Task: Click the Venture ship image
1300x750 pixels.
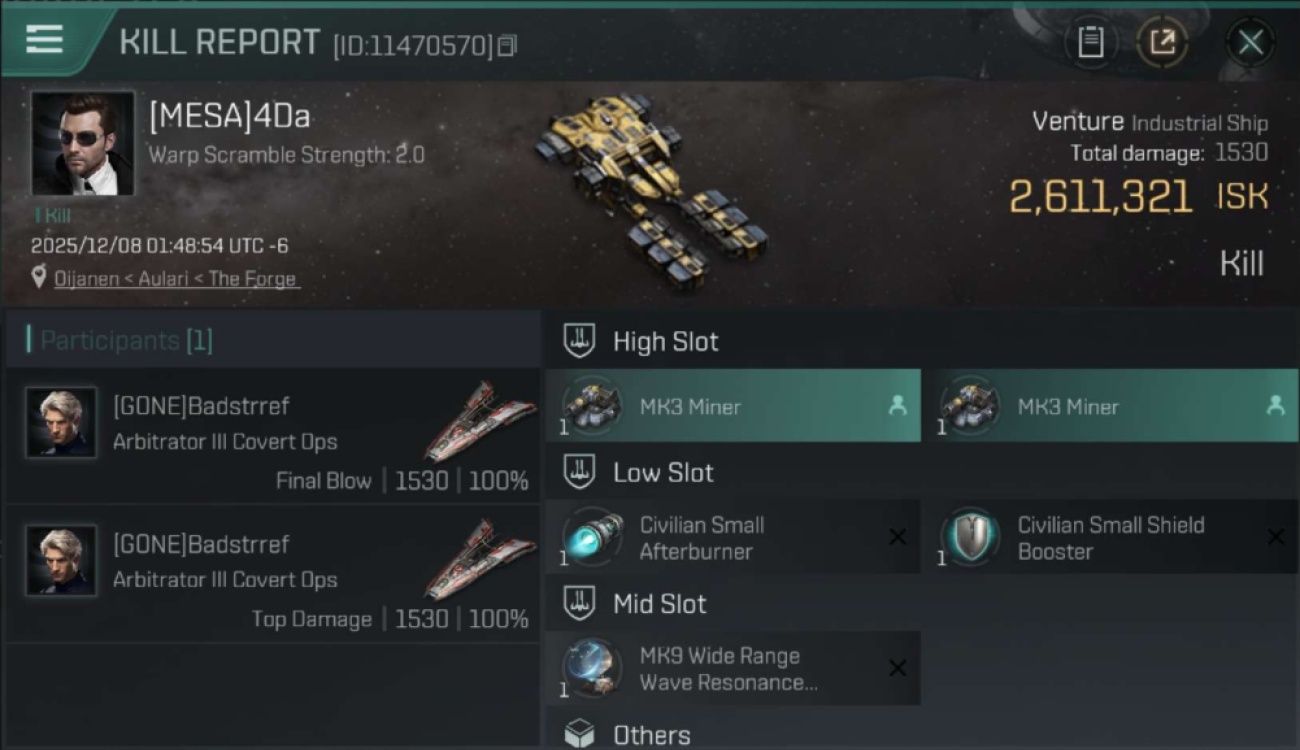Action: pyautogui.click(x=650, y=185)
